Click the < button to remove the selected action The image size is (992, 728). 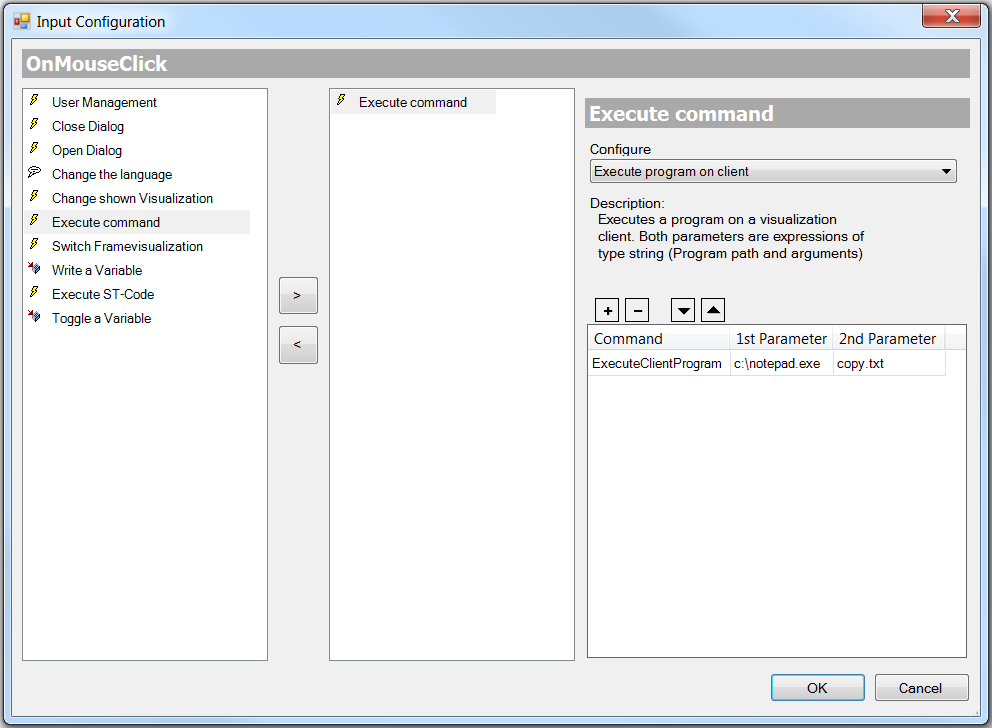[x=298, y=344]
